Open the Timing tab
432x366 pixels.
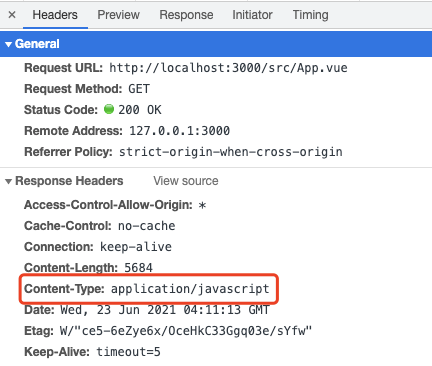point(310,15)
